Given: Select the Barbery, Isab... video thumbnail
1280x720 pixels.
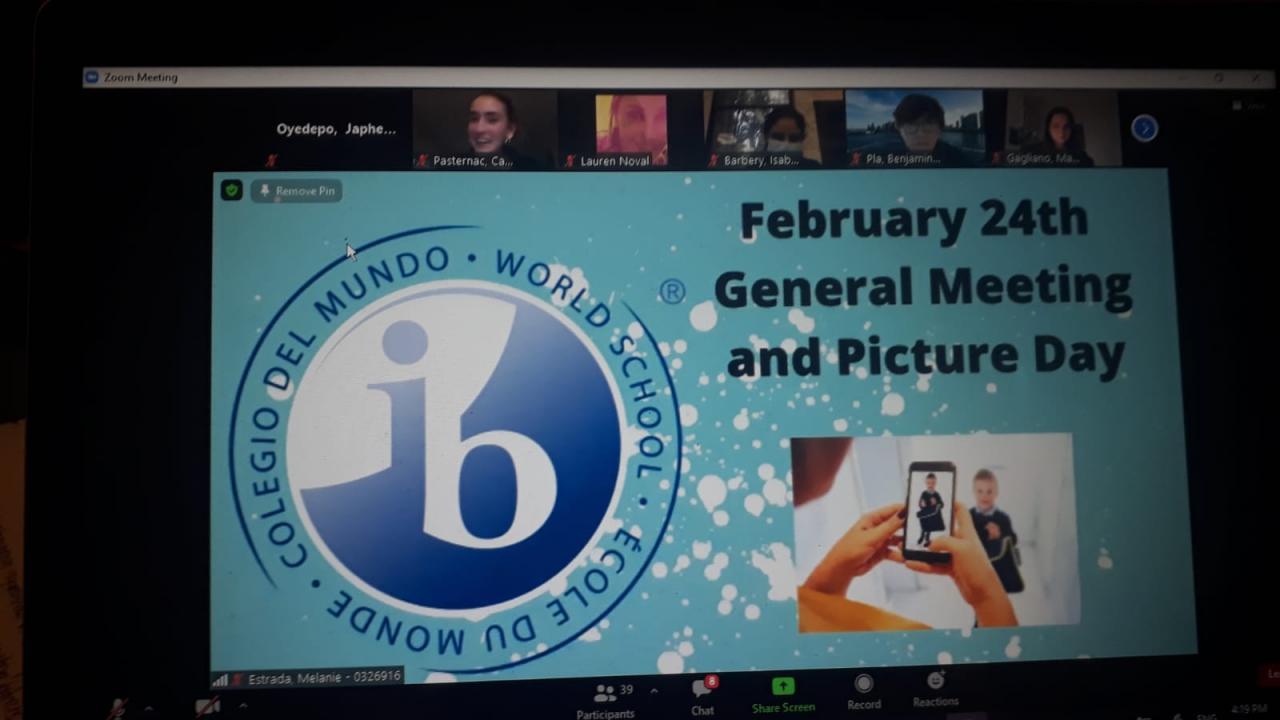Looking at the screenshot, I should [773, 129].
